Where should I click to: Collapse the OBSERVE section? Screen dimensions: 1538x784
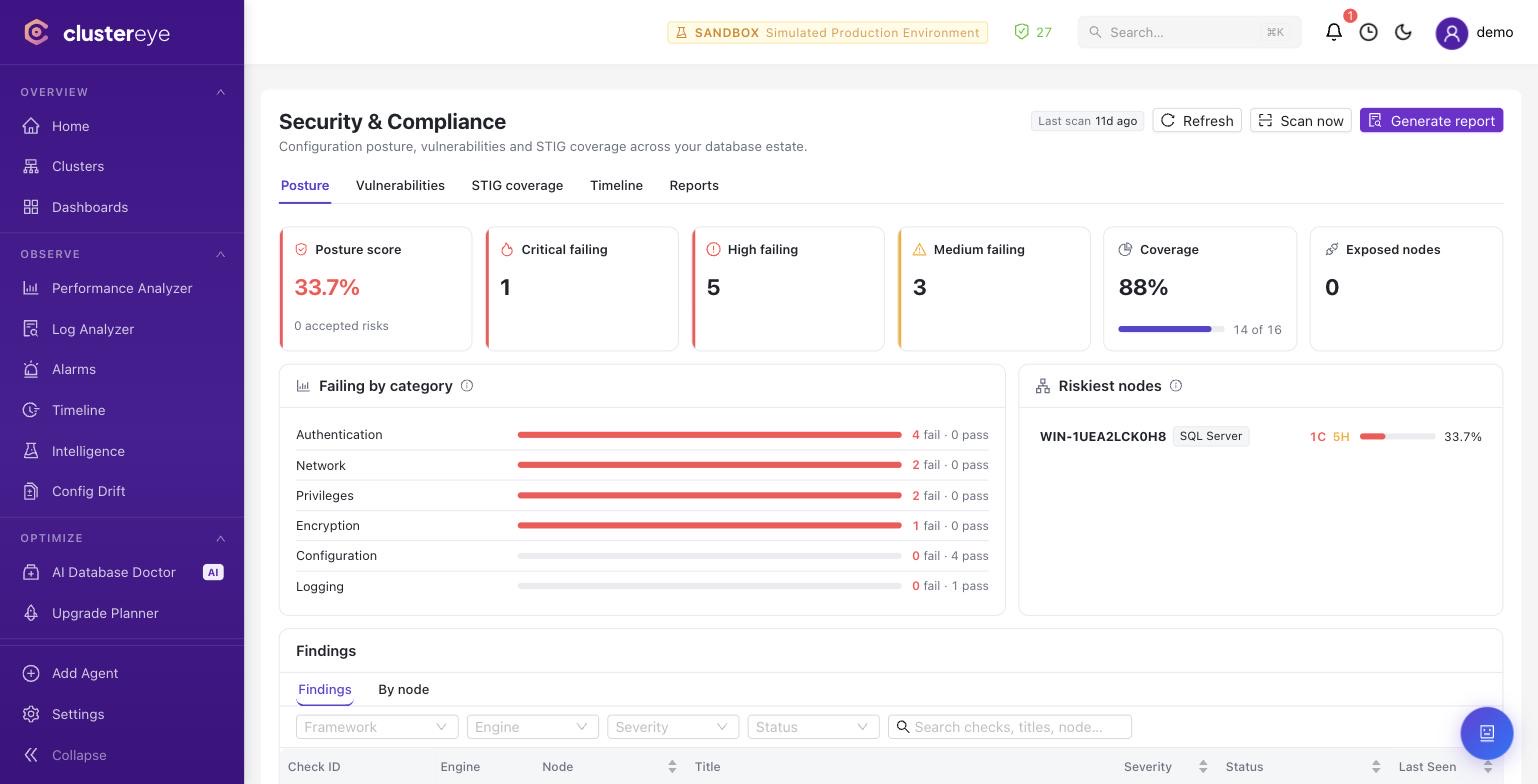(221, 254)
